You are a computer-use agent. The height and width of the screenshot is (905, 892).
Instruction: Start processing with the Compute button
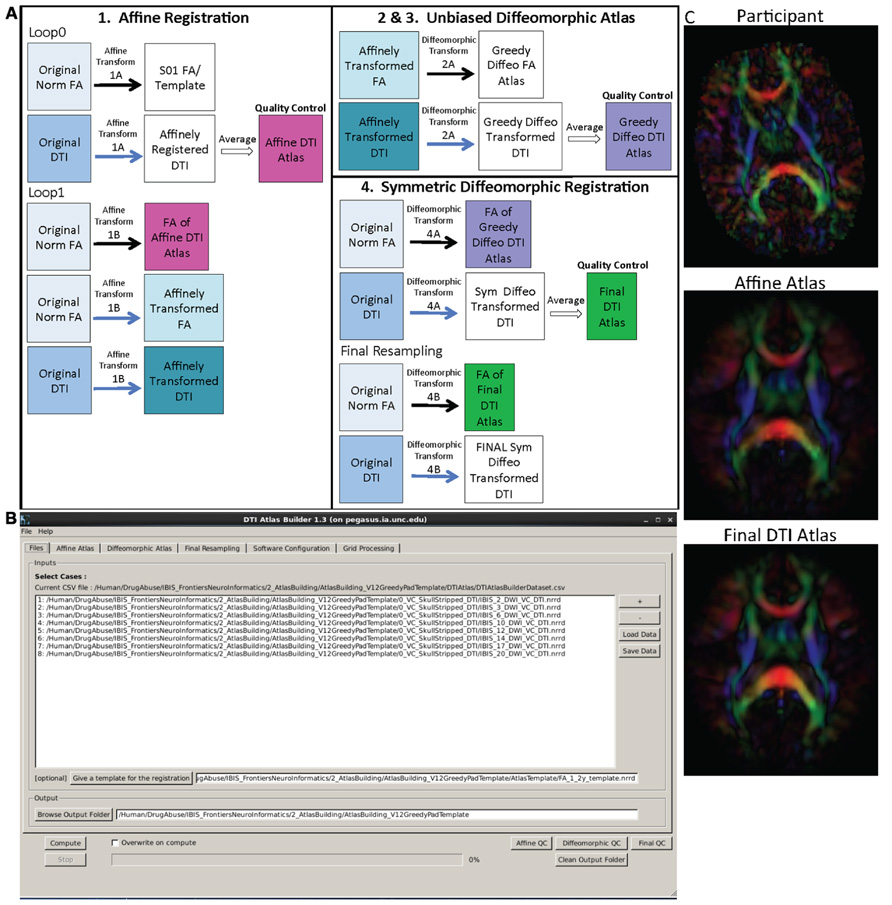click(65, 843)
